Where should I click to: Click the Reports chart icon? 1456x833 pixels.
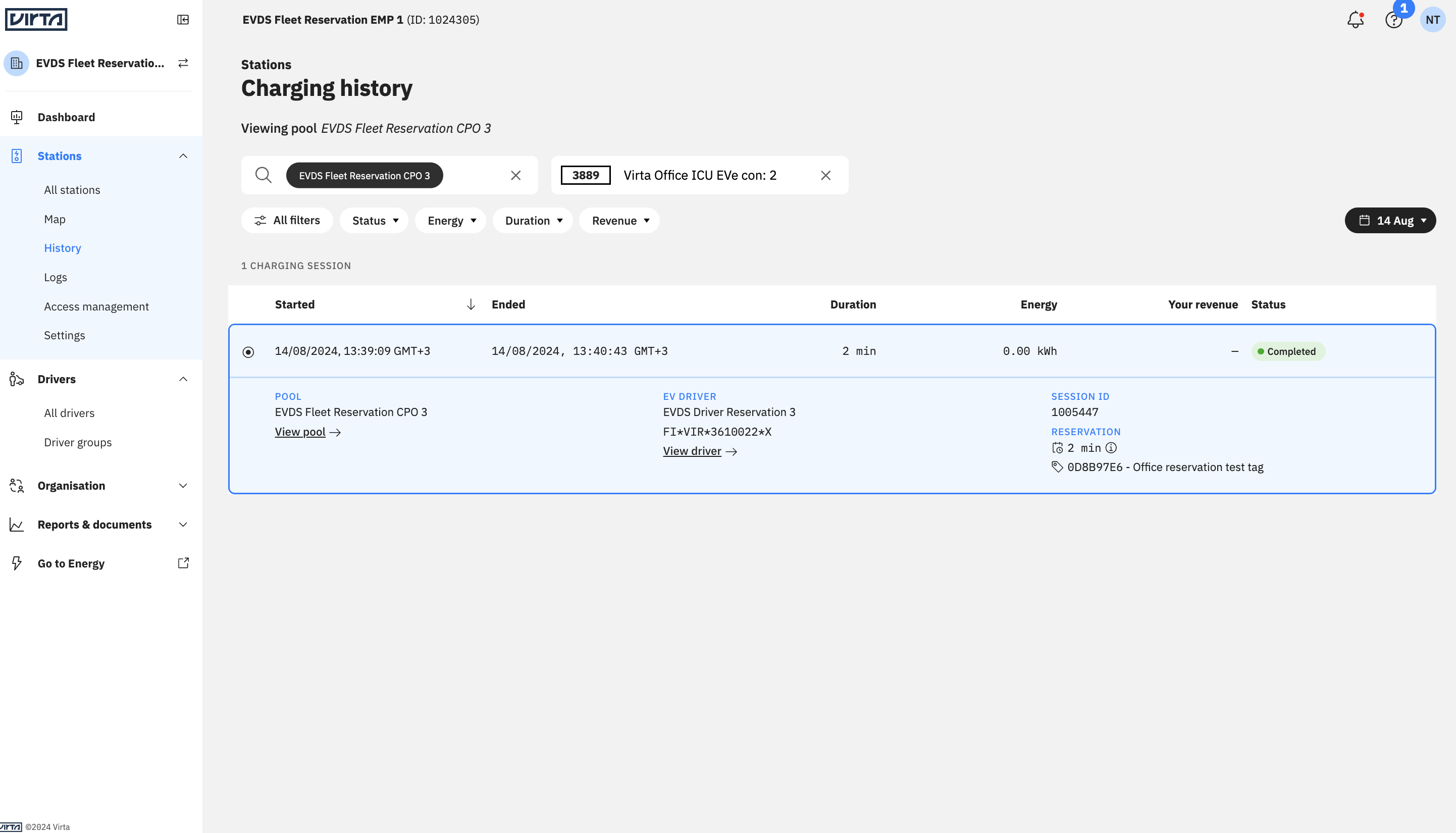pyautogui.click(x=17, y=525)
